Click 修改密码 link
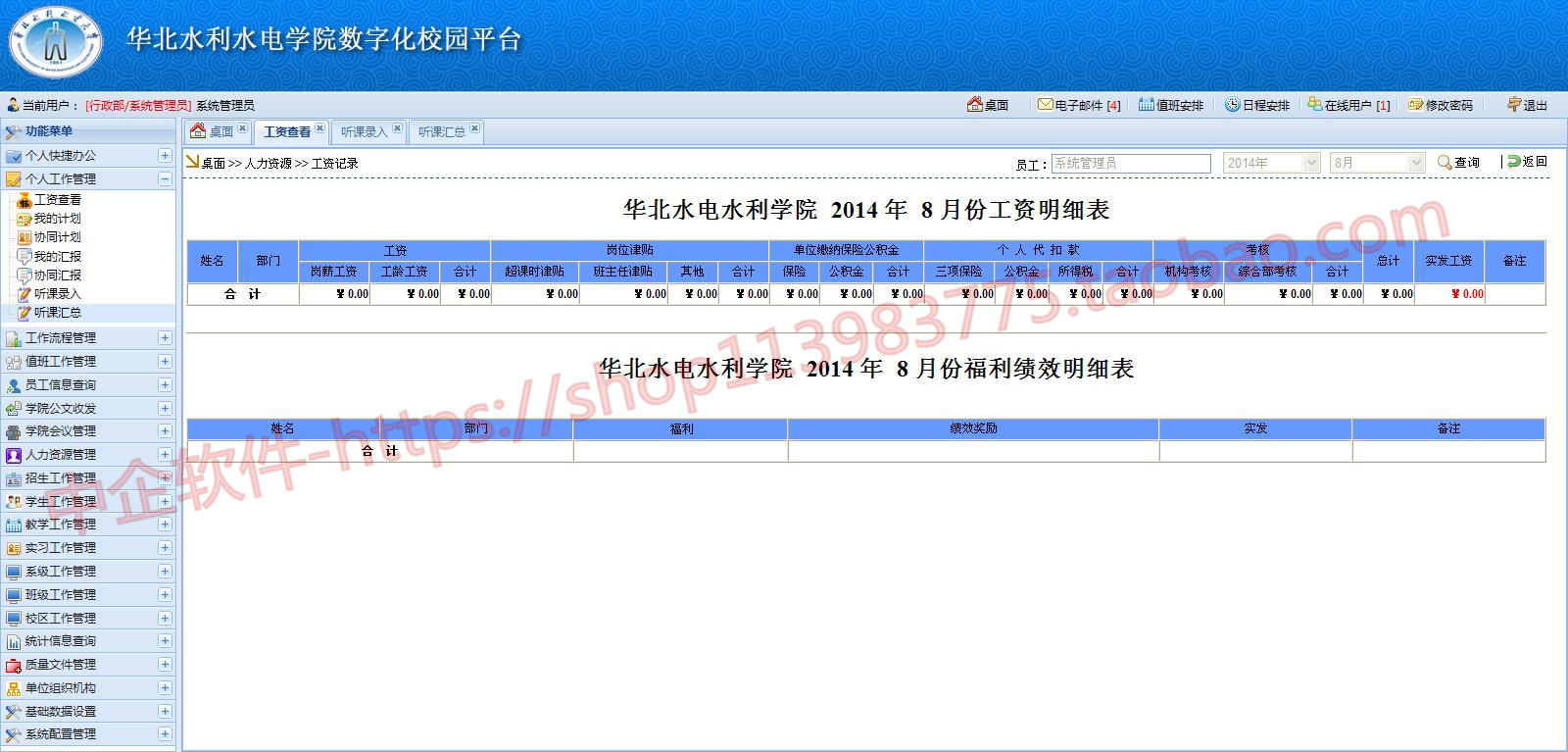 [1441, 105]
